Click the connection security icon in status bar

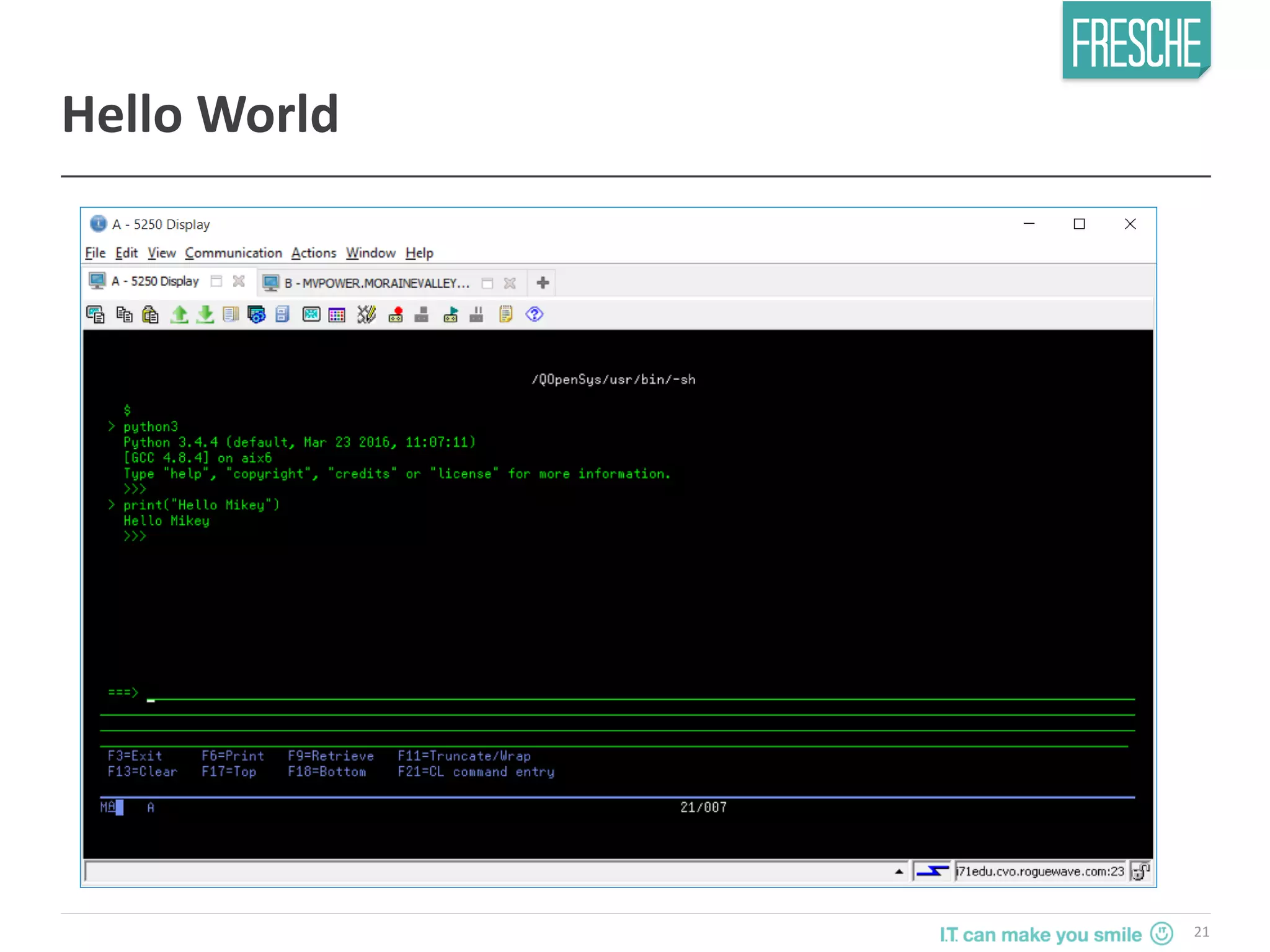coord(1140,871)
